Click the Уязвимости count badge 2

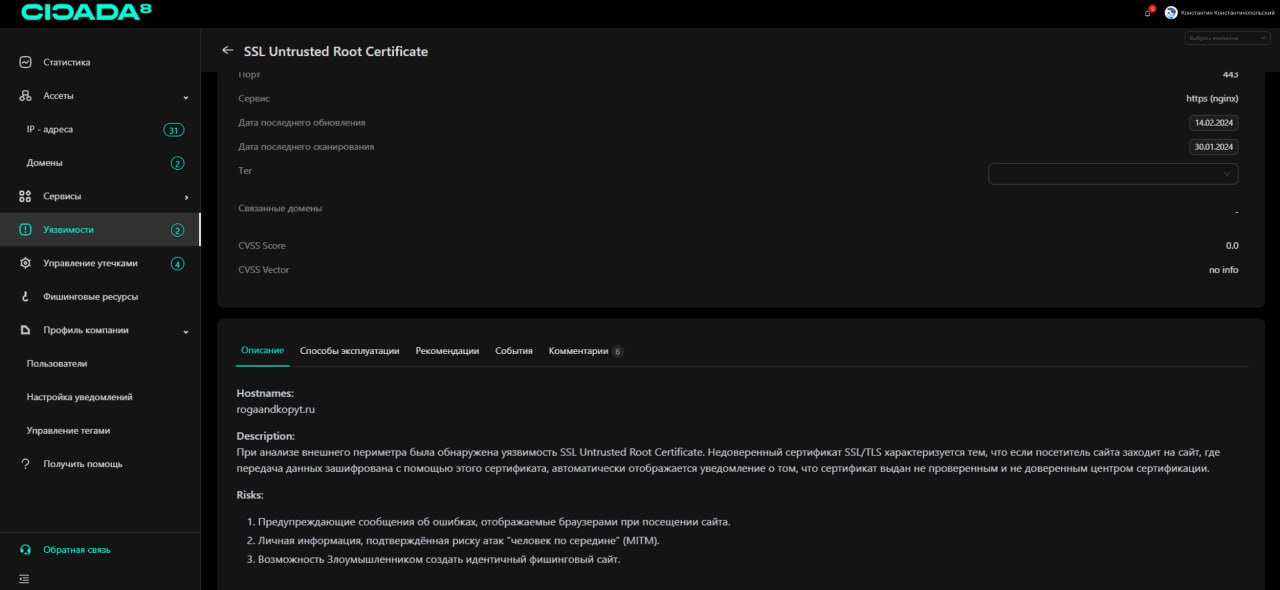[177, 230]
